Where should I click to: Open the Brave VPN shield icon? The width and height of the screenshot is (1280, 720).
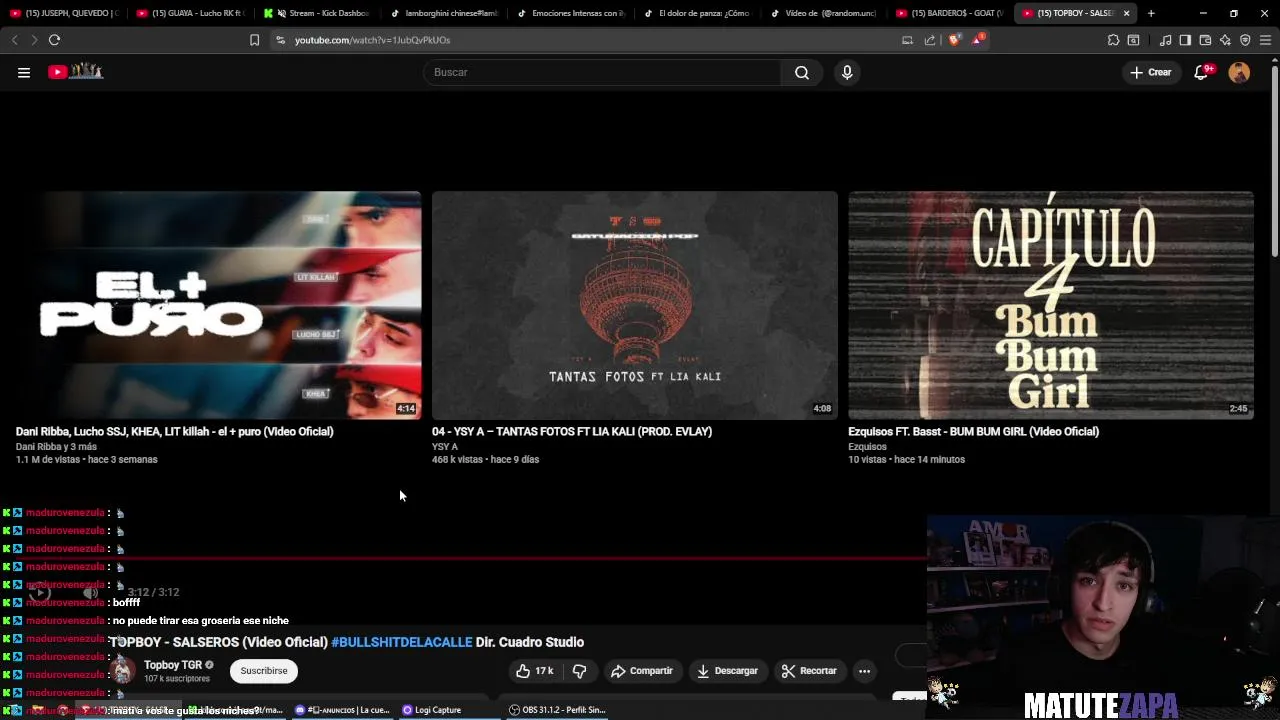[x=1245, y=40]
